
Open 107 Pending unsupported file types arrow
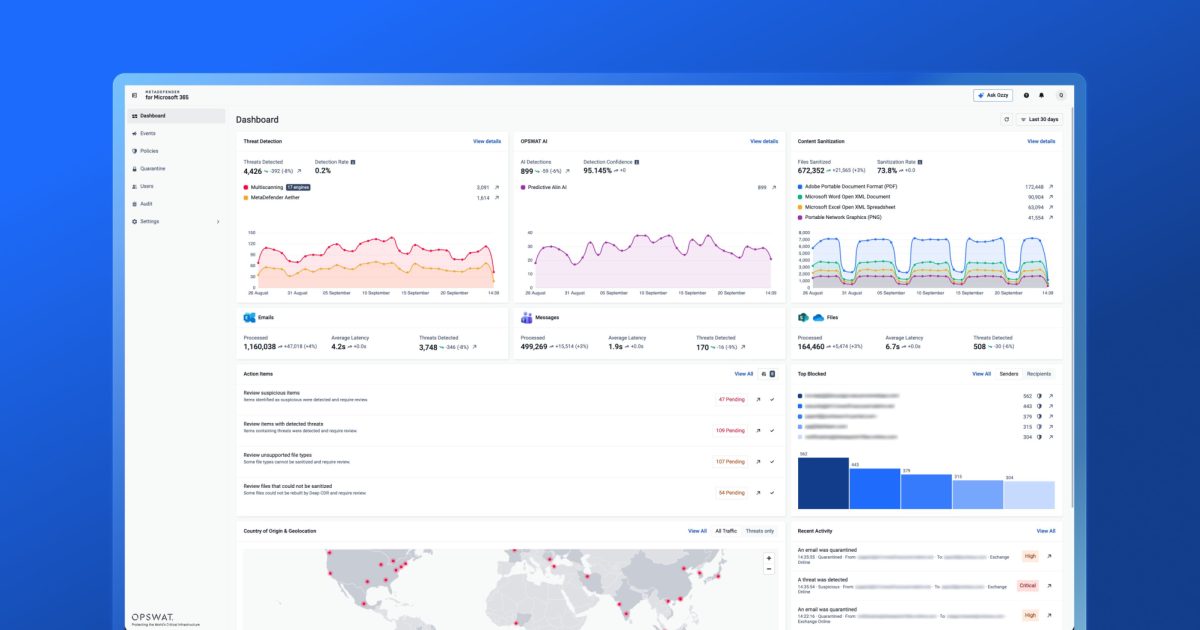click(757, 462)
